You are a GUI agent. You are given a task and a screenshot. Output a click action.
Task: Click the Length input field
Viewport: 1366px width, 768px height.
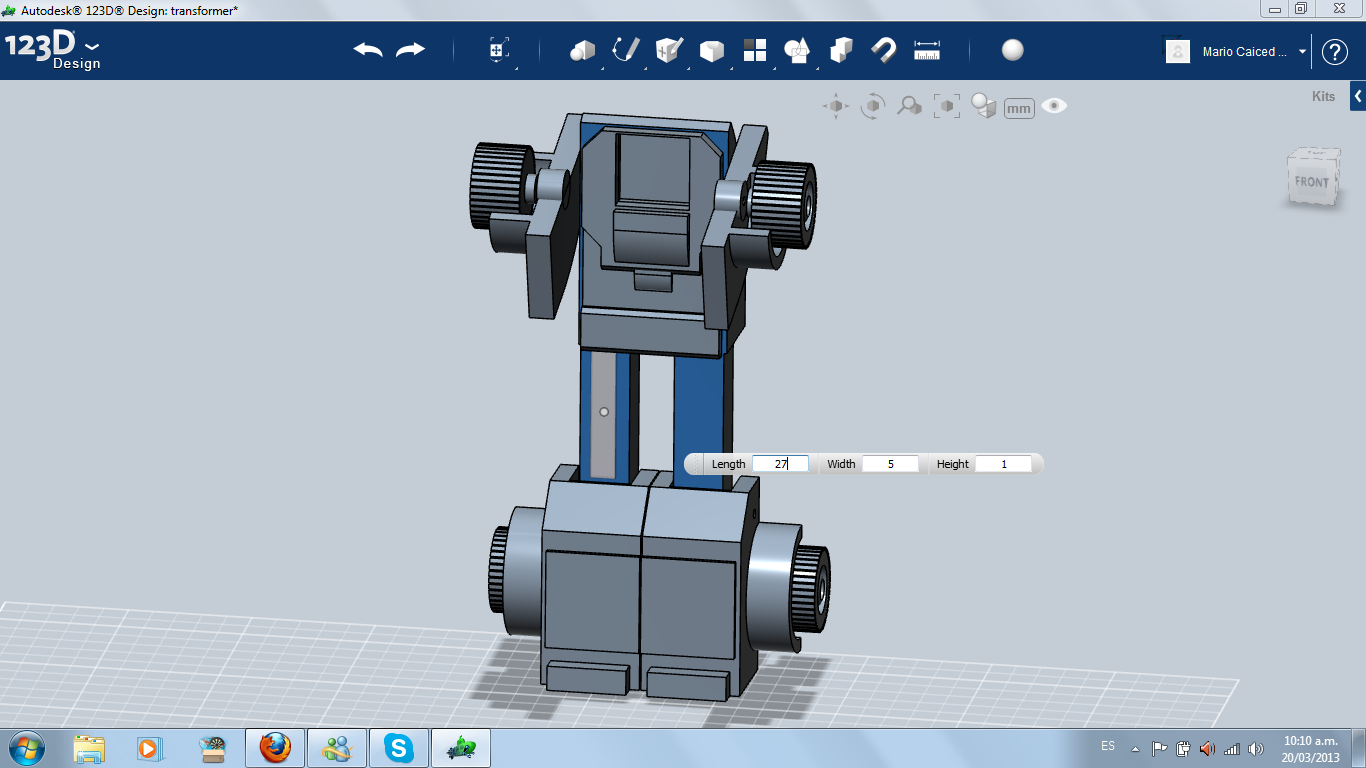(x=780, y=464)
